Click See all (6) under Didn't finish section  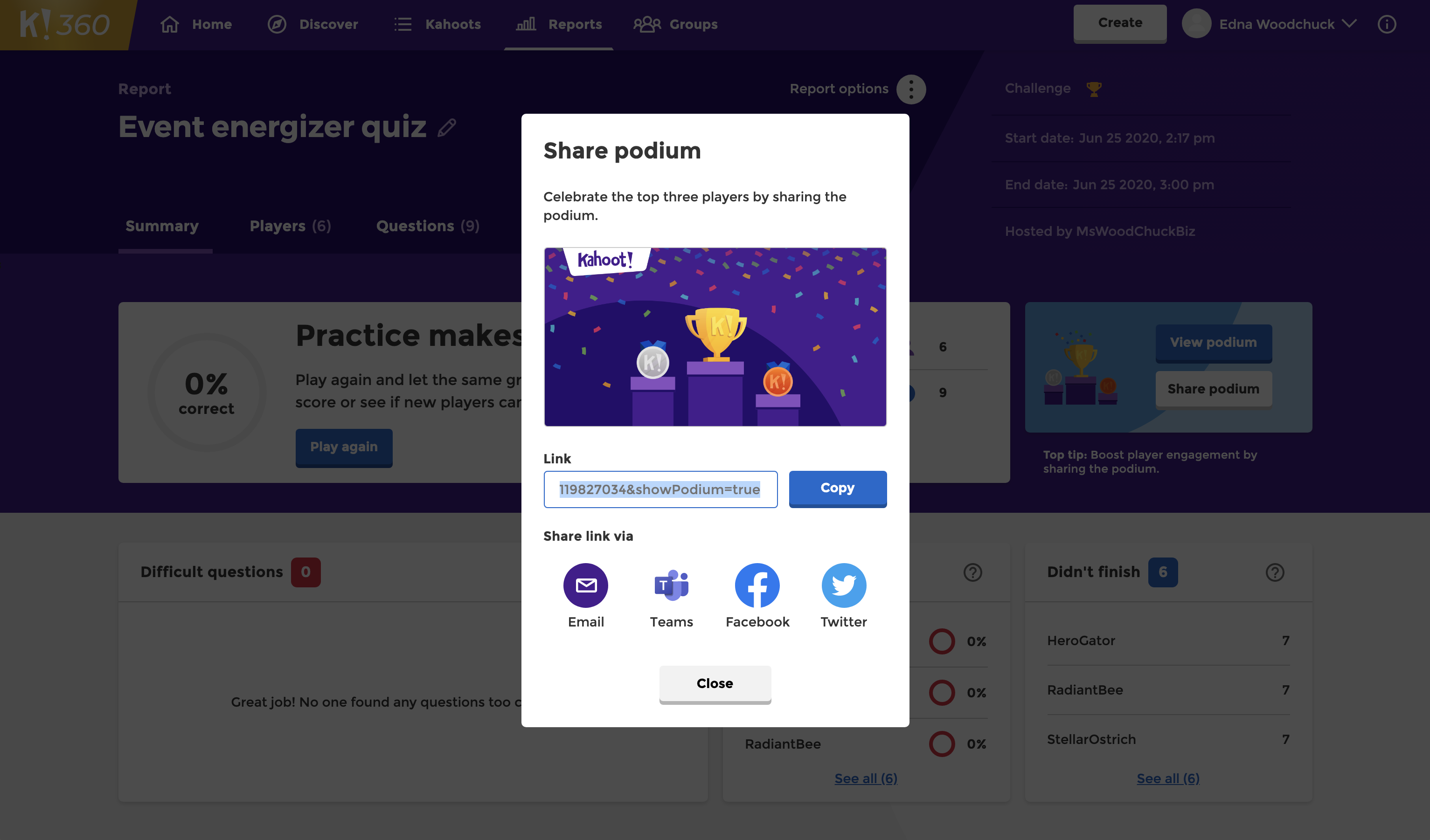point(1168,777)
